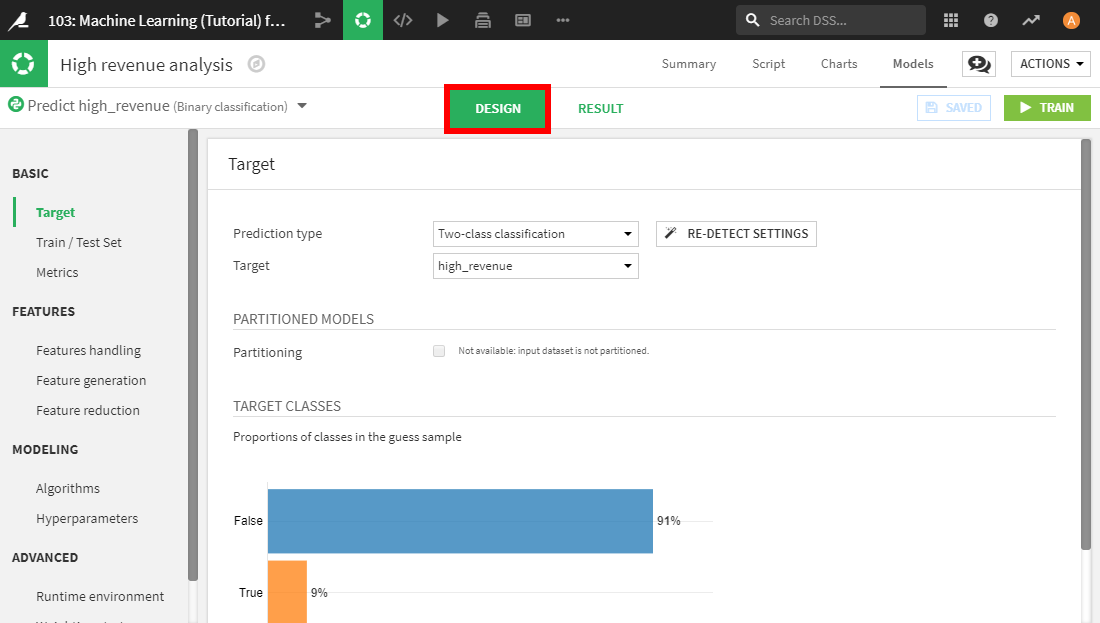Screen dimensions: 1100x623
Task: Click in the Search DSS field
Action: (831, 20)
